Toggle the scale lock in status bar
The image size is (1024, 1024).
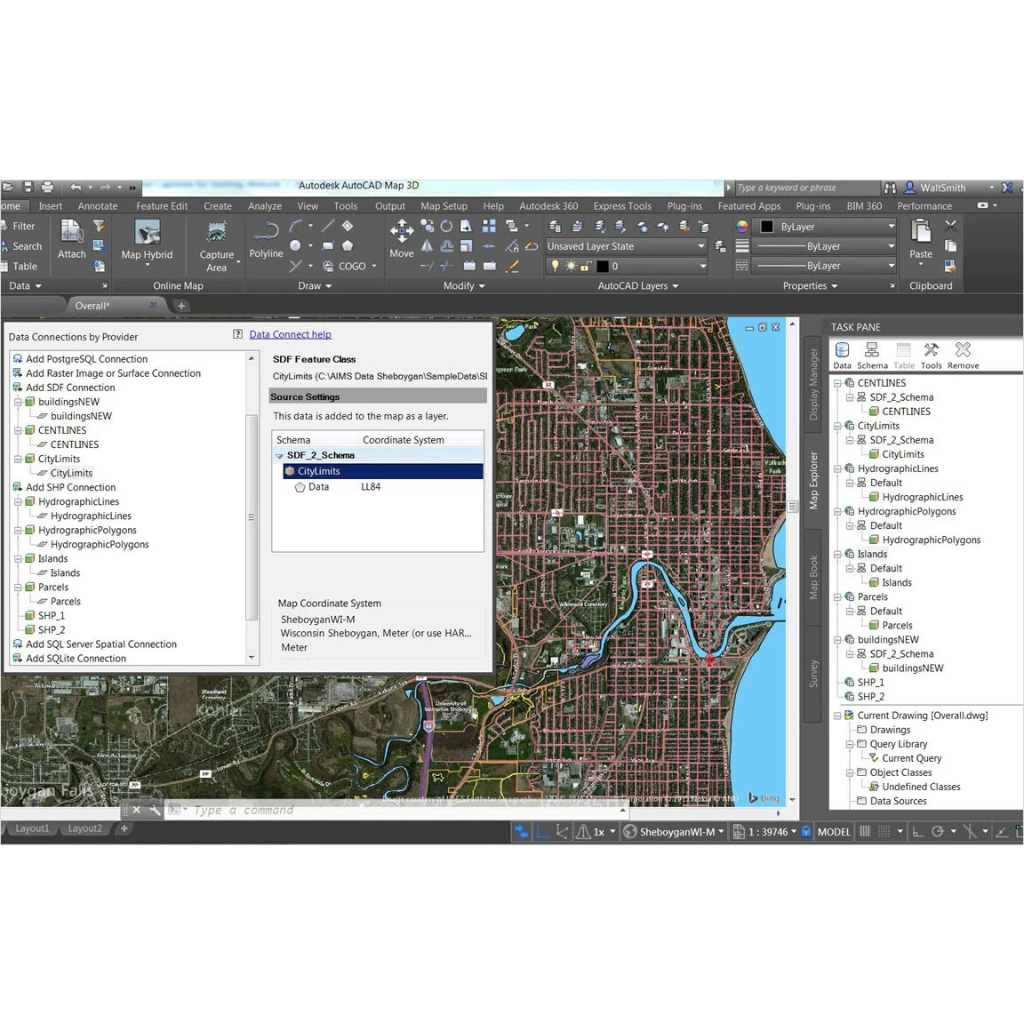(x=807, y=831)
